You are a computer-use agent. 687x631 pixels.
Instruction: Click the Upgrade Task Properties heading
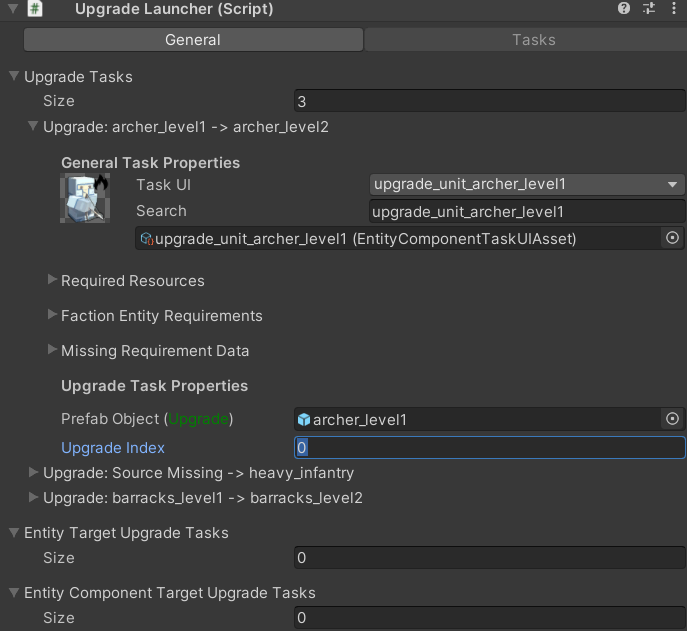click(155, 386)
